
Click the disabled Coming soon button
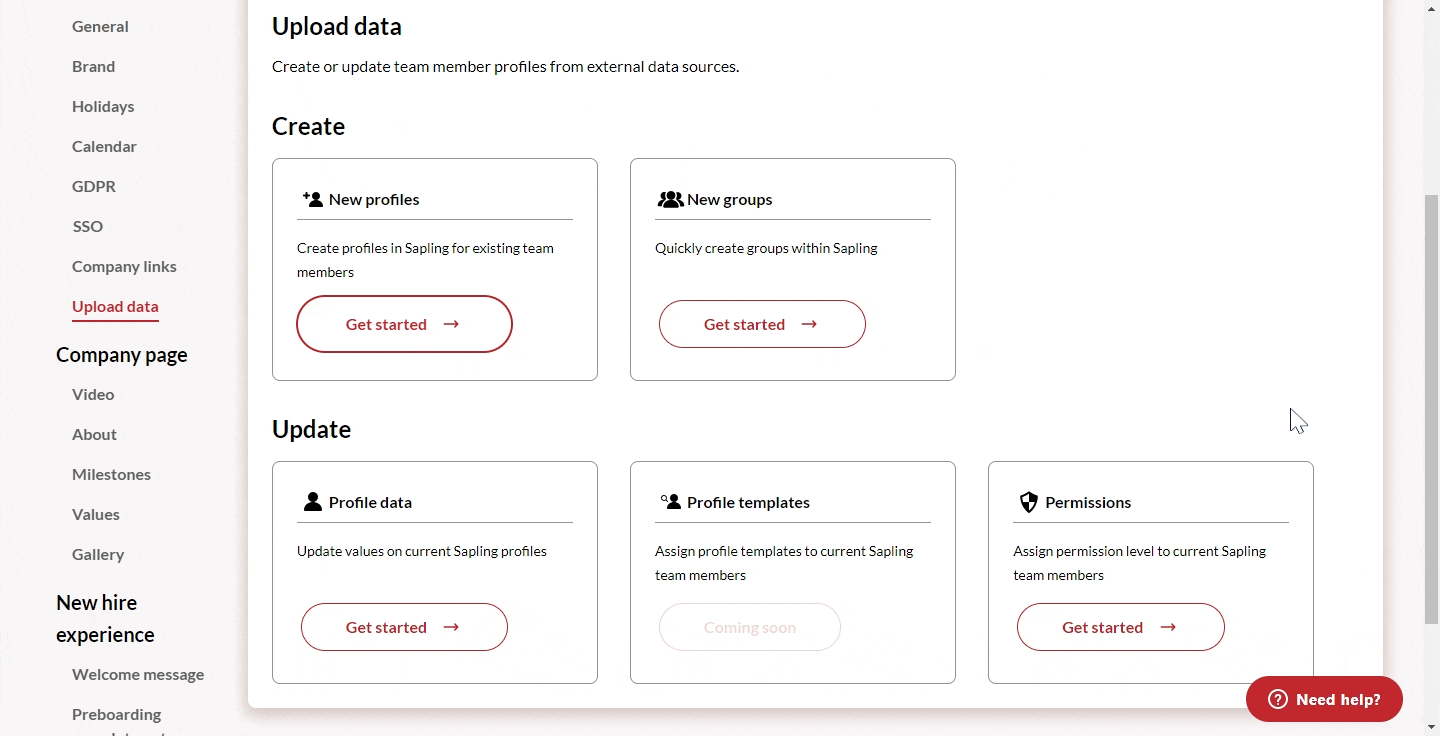pos(749,627)
